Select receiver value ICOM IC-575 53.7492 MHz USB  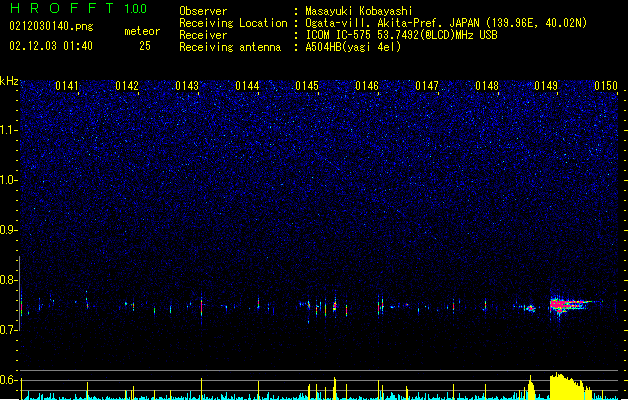(401, 35)
